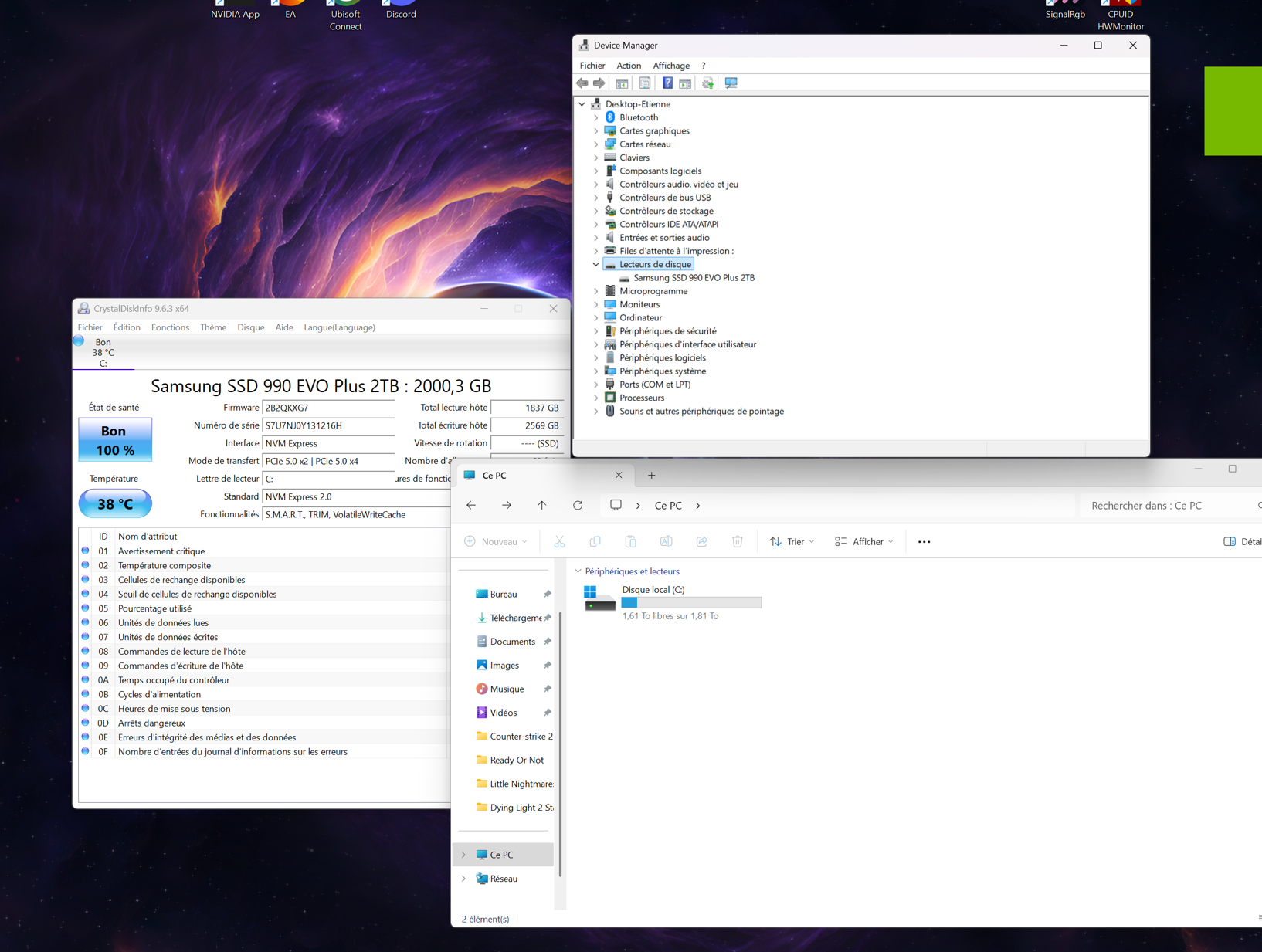The height and width of the screenshot is (952, 1262).
Task: Click the Update driver icon in Device Manager
Action: coord(707,83)
